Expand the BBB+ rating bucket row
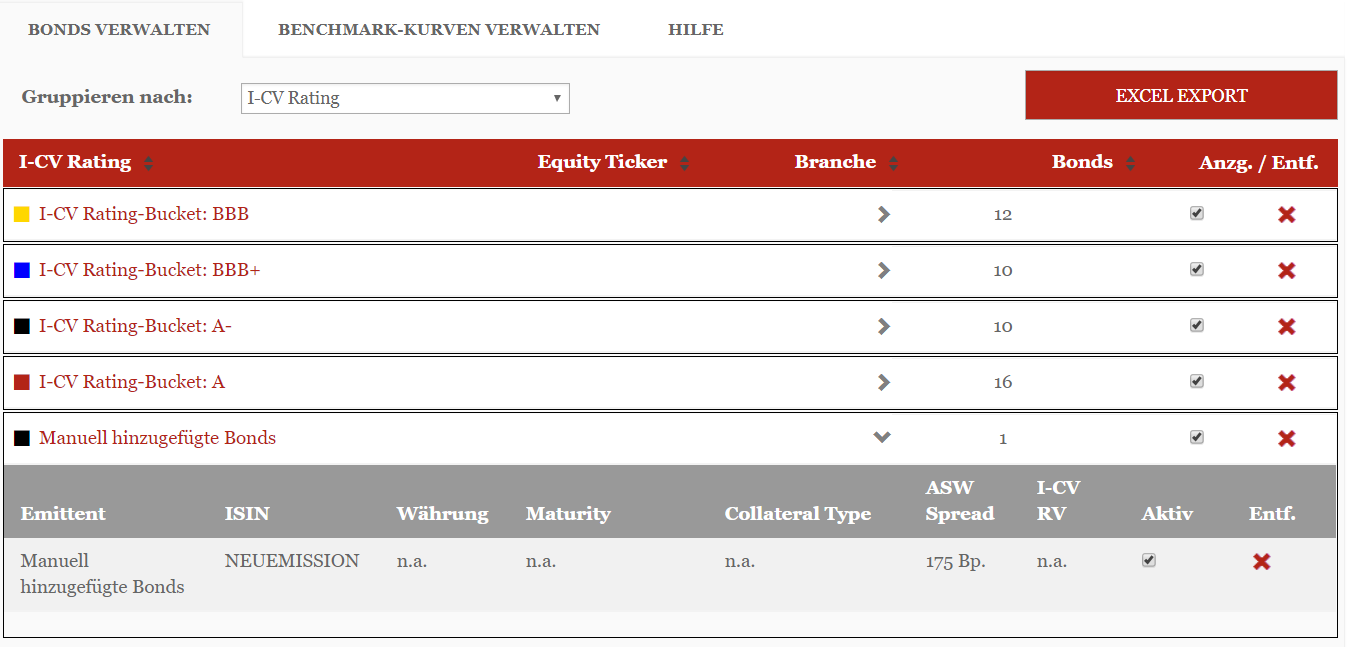Screen dimensions: 1349x647 point(883,270)
